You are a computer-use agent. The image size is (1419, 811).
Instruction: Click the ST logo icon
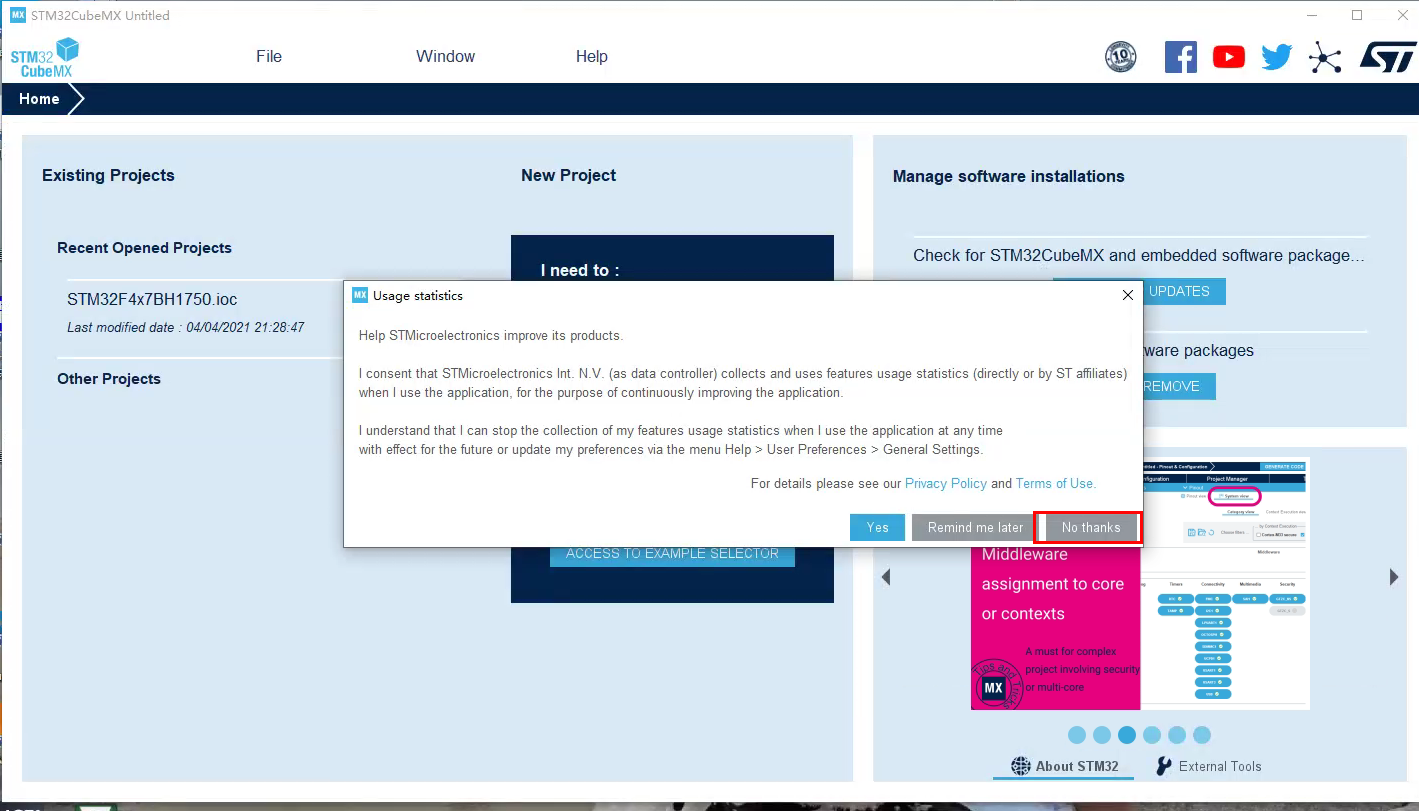(x=1388, y=57)
